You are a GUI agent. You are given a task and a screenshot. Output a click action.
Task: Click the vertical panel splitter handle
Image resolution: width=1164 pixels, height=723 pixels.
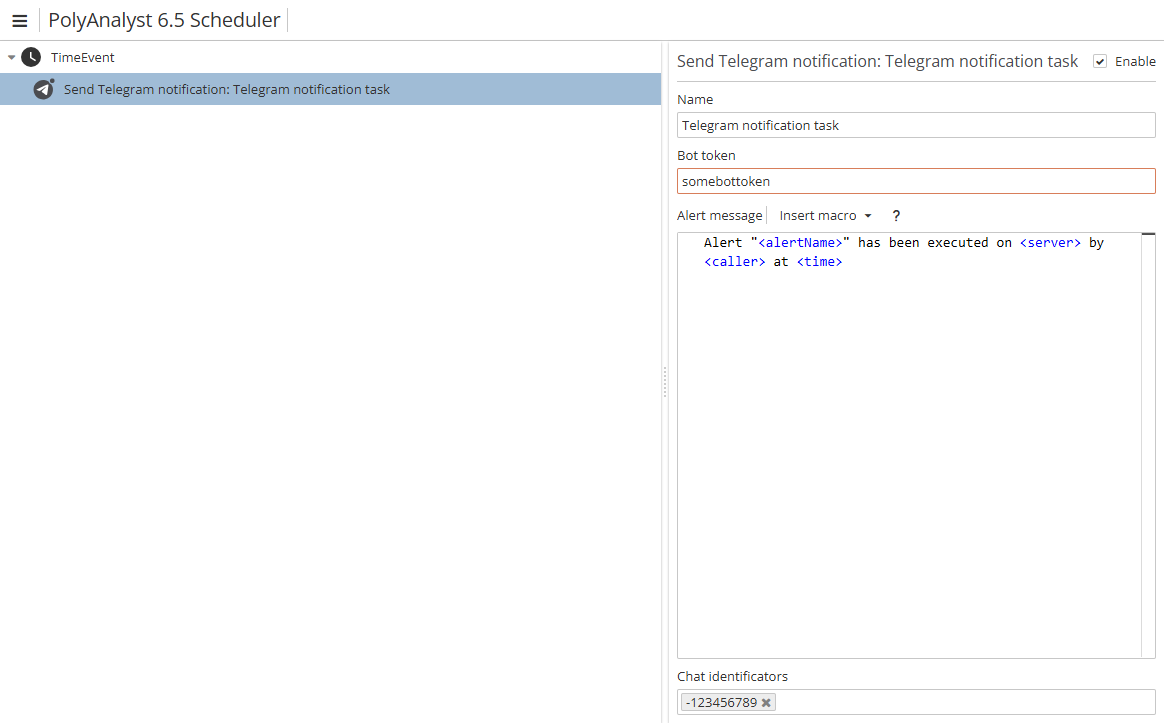coord(664,381)
